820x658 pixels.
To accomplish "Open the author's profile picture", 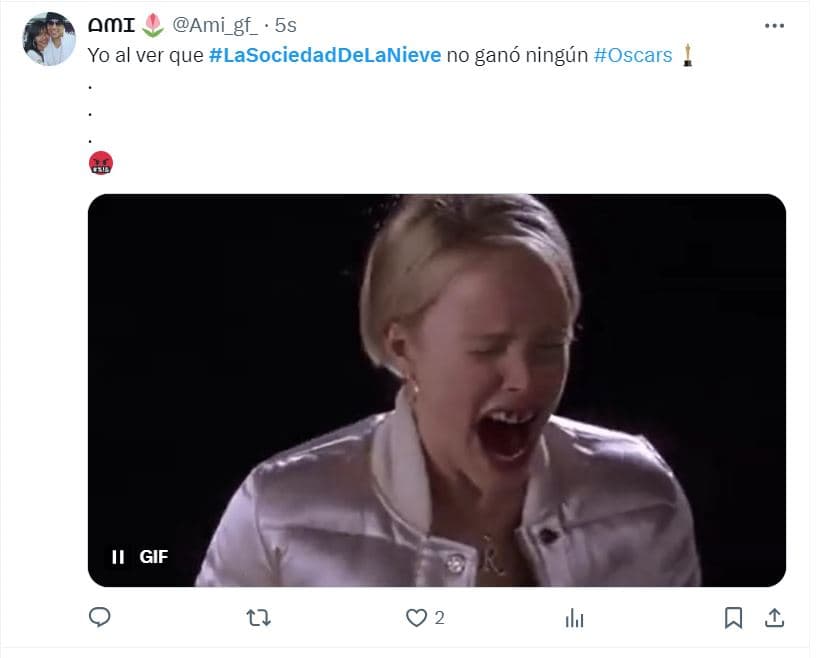I will 49,40.
